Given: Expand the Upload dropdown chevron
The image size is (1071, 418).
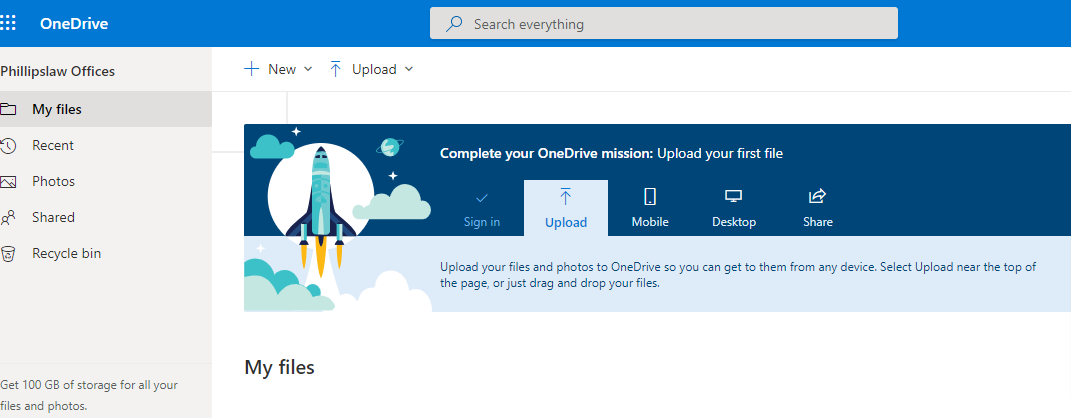Looking at the screenshot, I should pos(408,69).
